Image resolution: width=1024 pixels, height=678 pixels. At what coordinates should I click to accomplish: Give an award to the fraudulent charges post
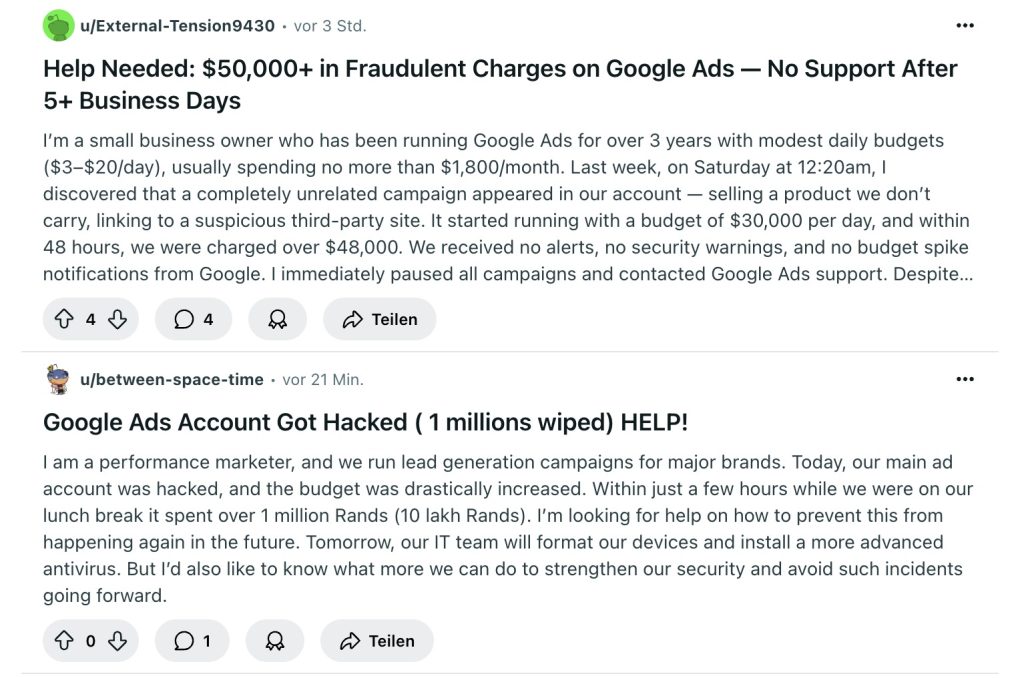277,320
